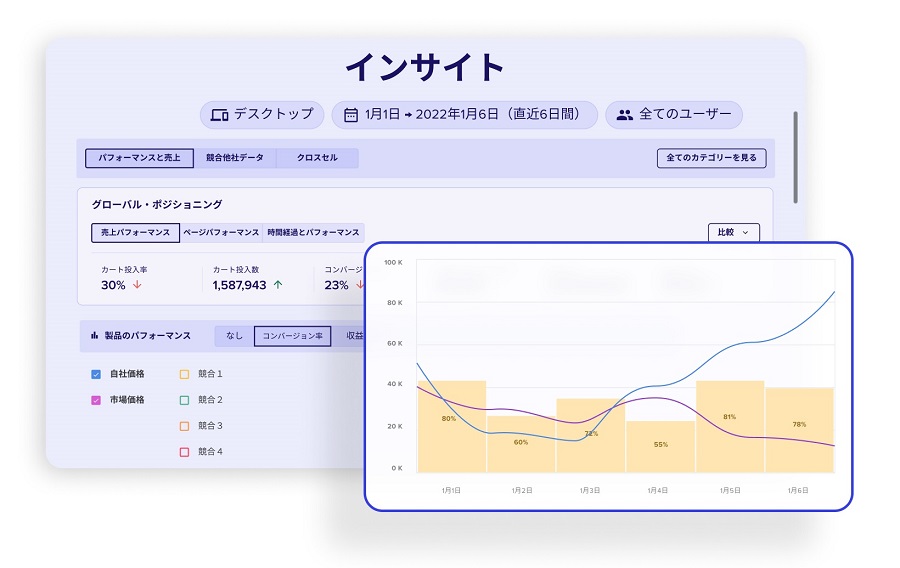
Task: Click the カート投入率 value 30%
Action: tap(113, 285)
